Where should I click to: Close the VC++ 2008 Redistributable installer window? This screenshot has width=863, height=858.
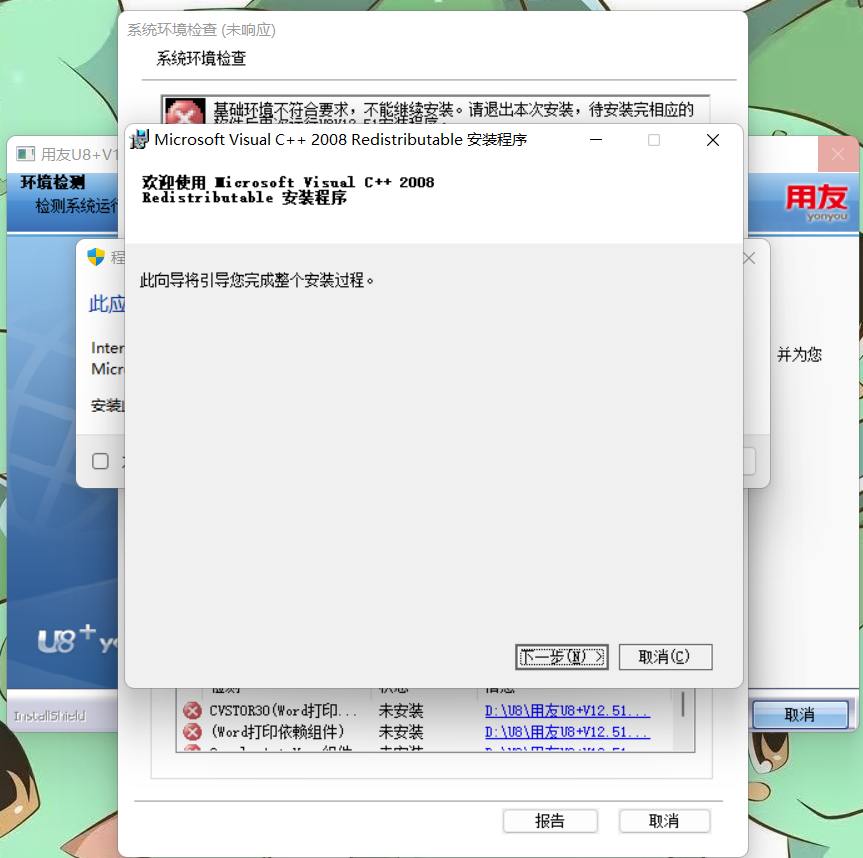[713, 140]
